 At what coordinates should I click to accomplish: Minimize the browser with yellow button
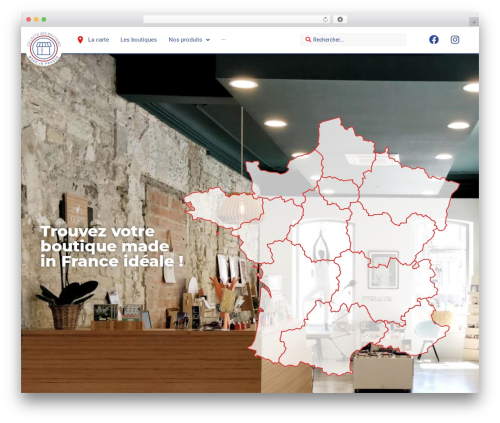[x=36, y=19]
